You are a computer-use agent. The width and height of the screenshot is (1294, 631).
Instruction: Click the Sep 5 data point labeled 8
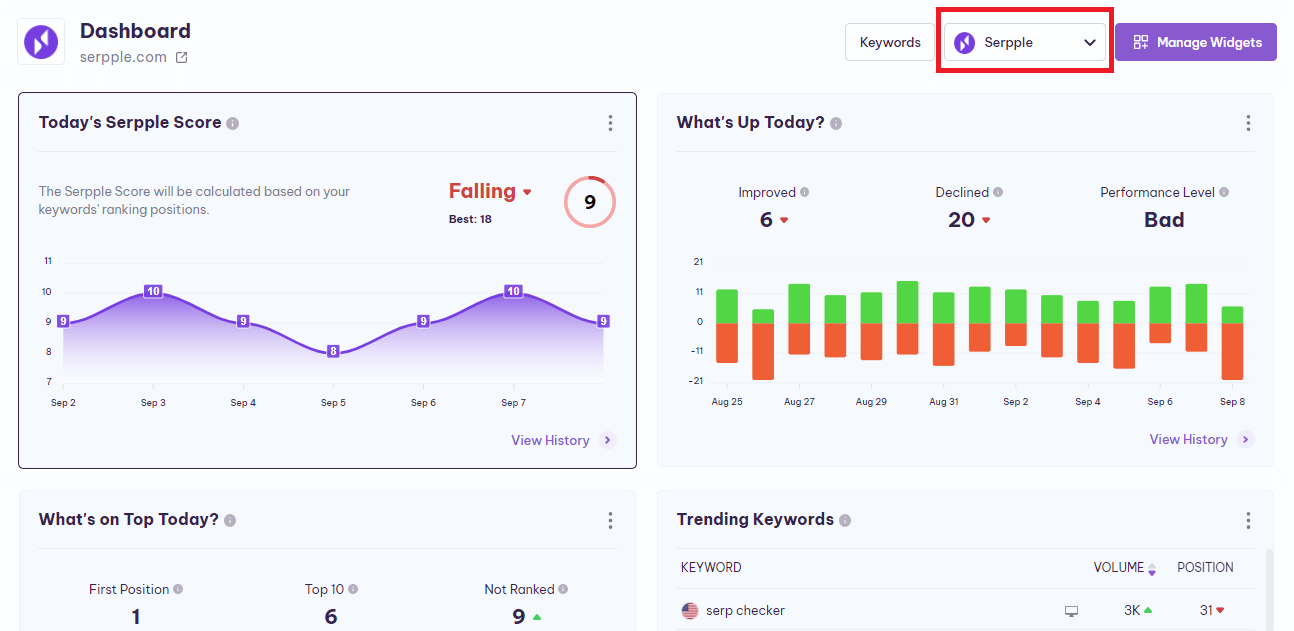coord(333,351)
